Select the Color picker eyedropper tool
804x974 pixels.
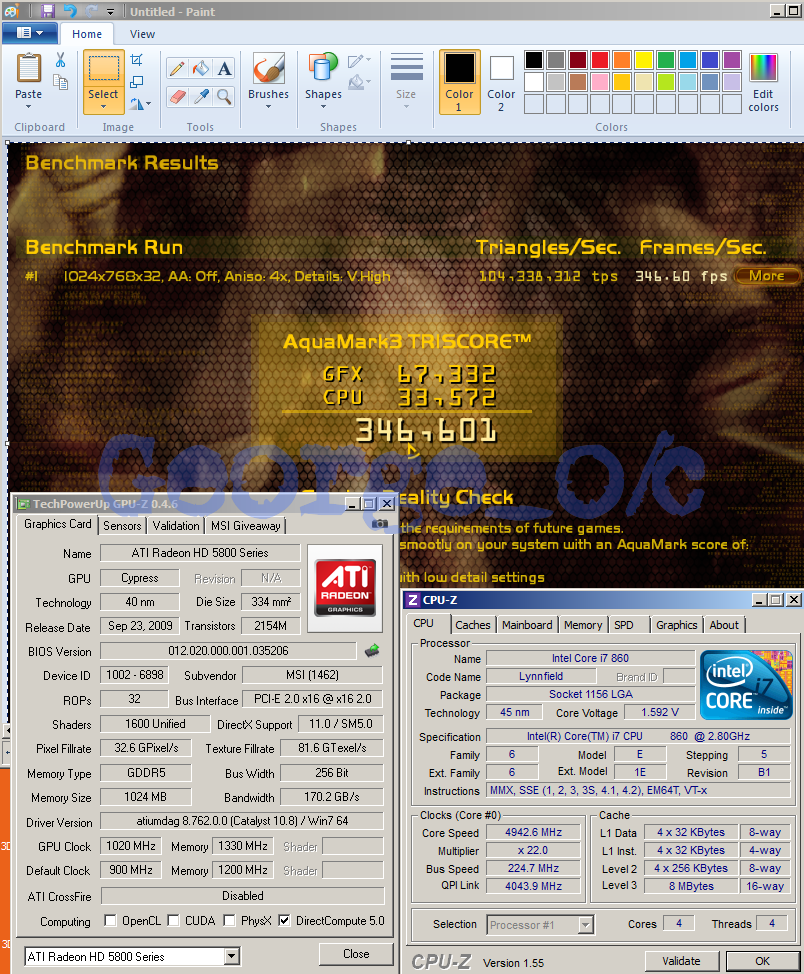point(201,96)
